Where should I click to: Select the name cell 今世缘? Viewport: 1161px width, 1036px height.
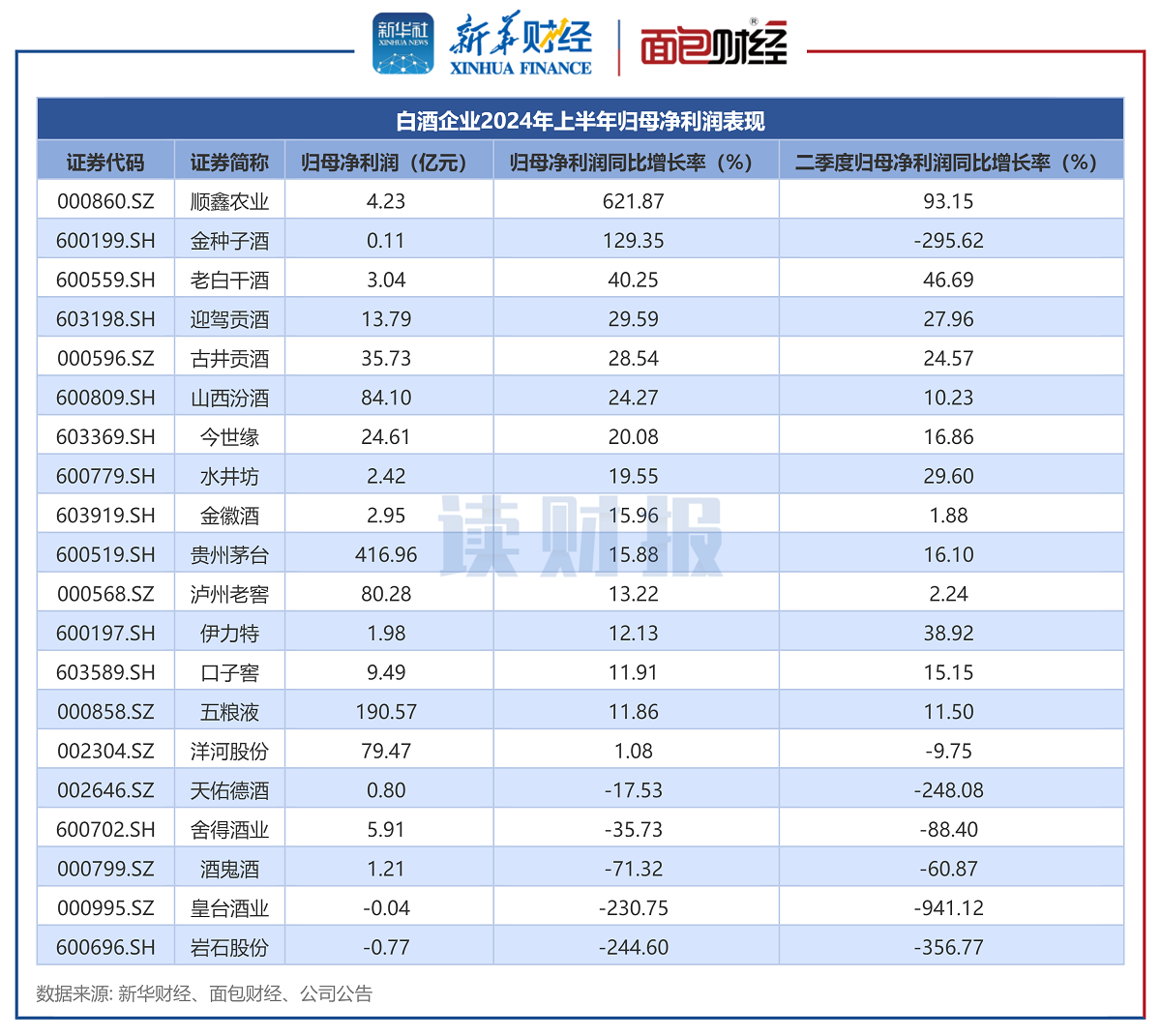pos(229,437)
